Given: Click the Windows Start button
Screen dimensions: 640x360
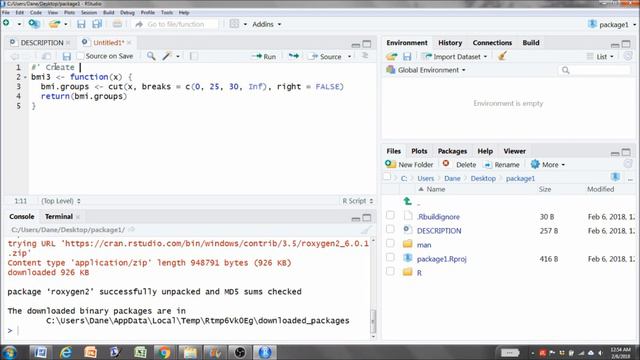Looking at the screenshot, I should point(9,352).
